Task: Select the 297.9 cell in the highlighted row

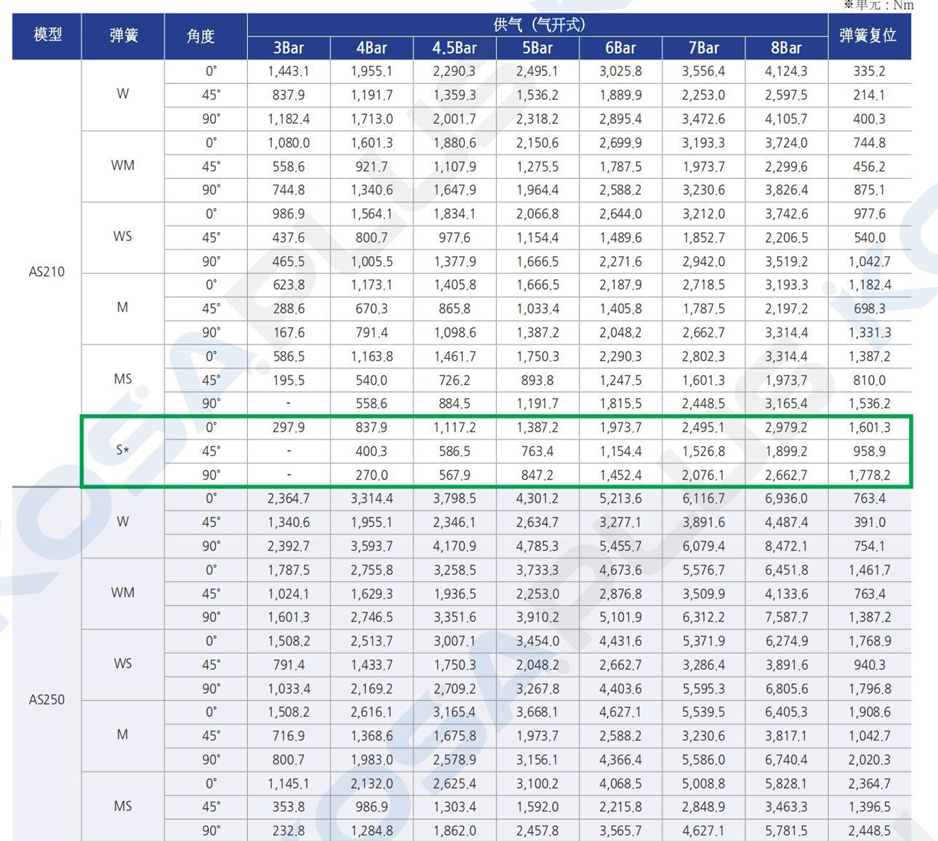Action: [289, 427]
